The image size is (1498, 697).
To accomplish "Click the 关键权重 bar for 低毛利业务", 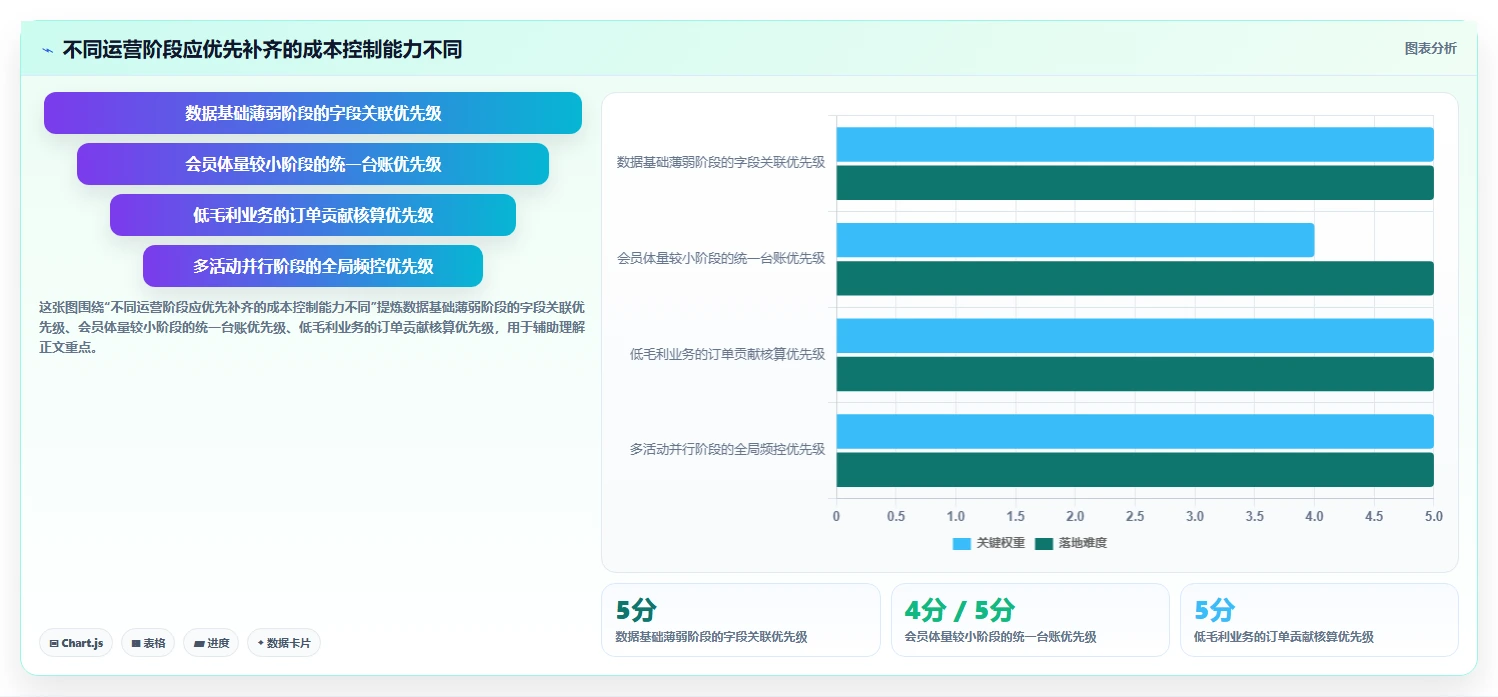I will (x=1135, y=336).
